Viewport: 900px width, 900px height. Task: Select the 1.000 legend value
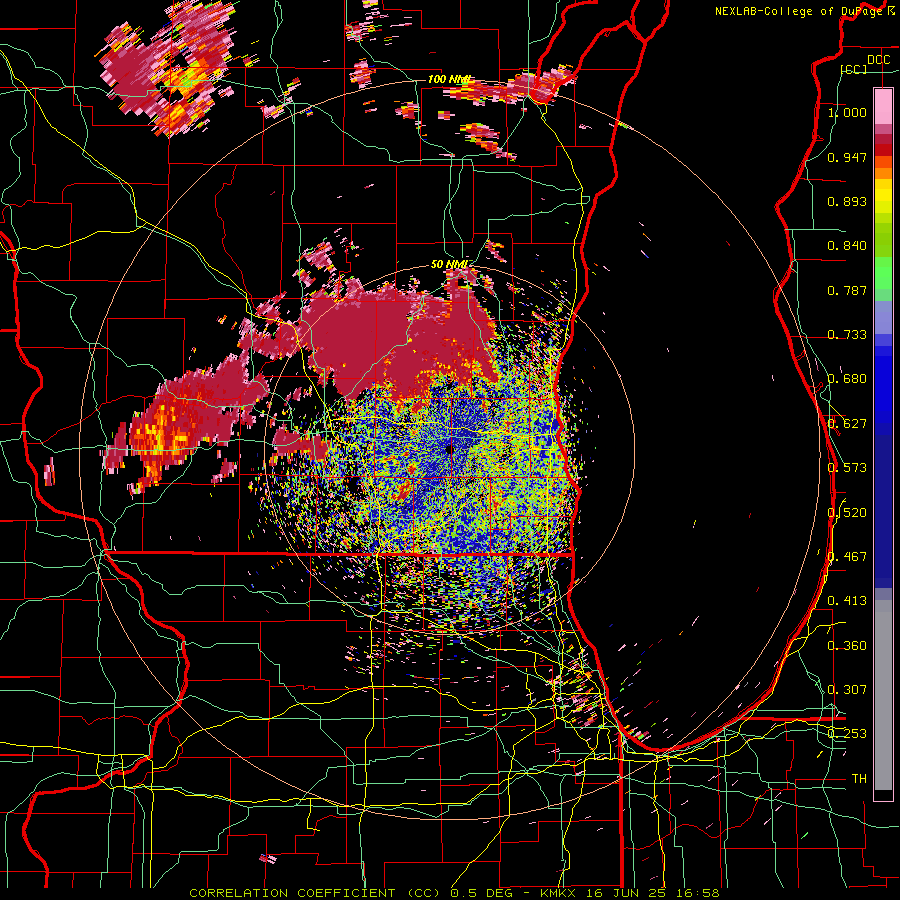tap(847, 112)
